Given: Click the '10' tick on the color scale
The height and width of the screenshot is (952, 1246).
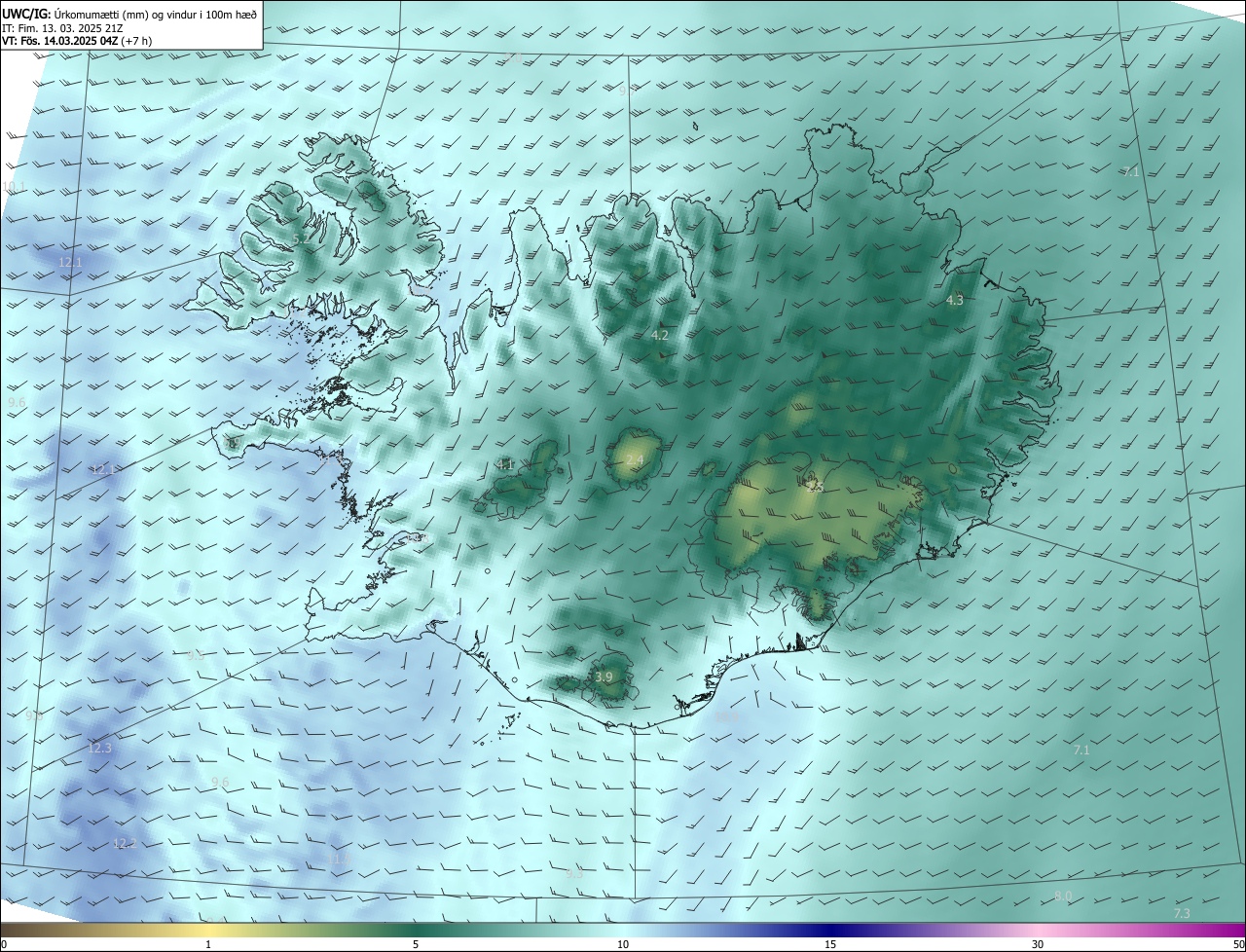Looking at the screenshot, I should click(623, 944).
